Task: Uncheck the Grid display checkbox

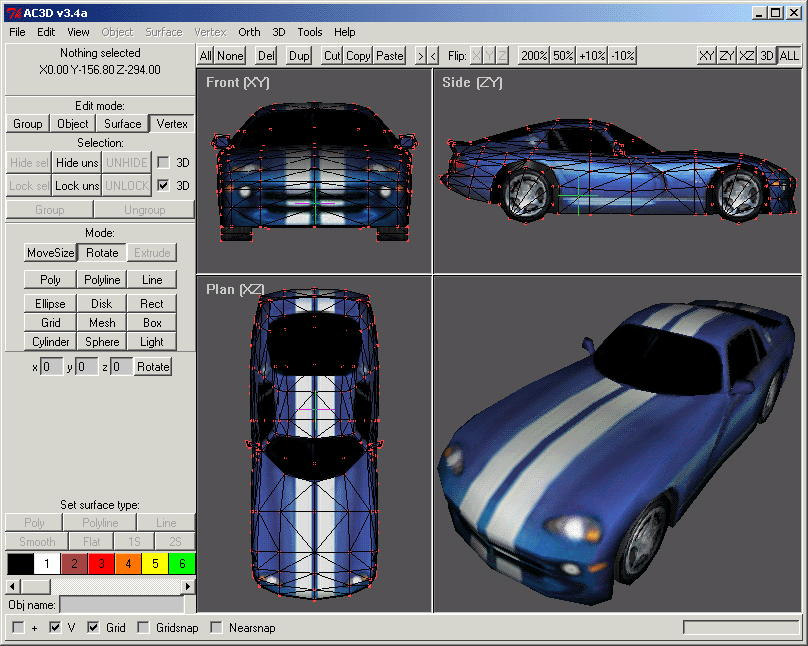Action: tap(93, 628)
